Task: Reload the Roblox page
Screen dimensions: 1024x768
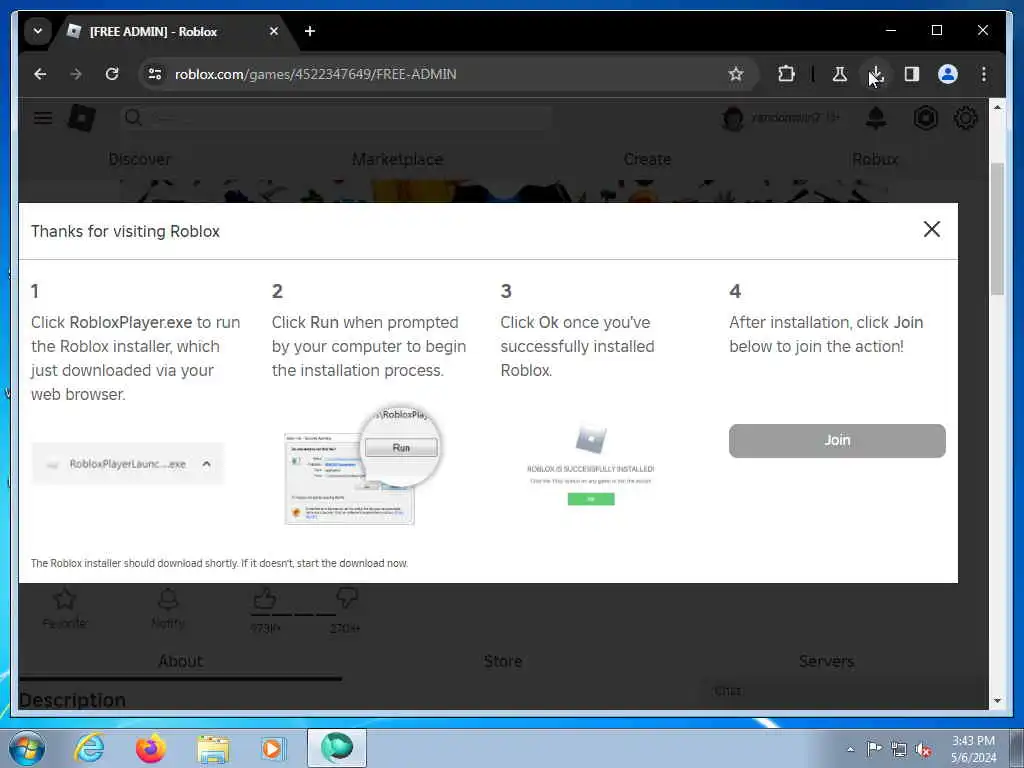Action: 112,74
